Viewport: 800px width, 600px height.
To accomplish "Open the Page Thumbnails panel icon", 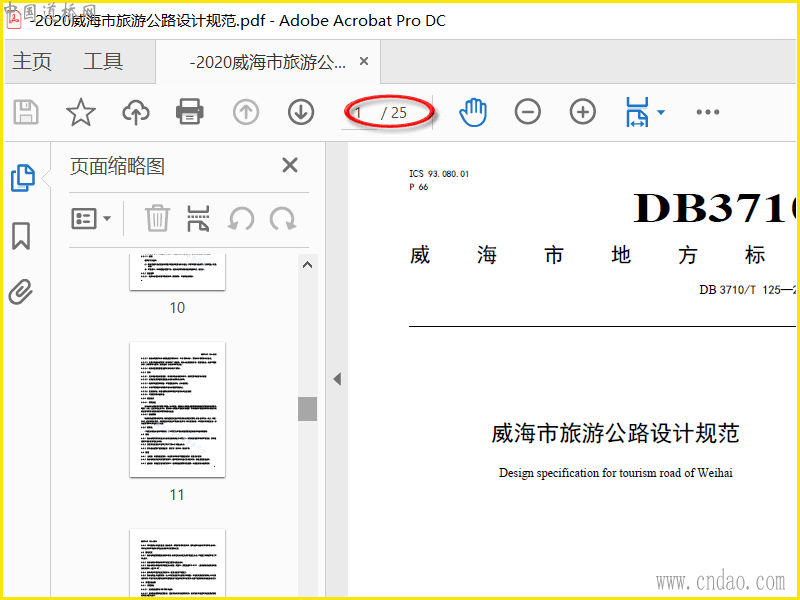I will coord(22,178).
